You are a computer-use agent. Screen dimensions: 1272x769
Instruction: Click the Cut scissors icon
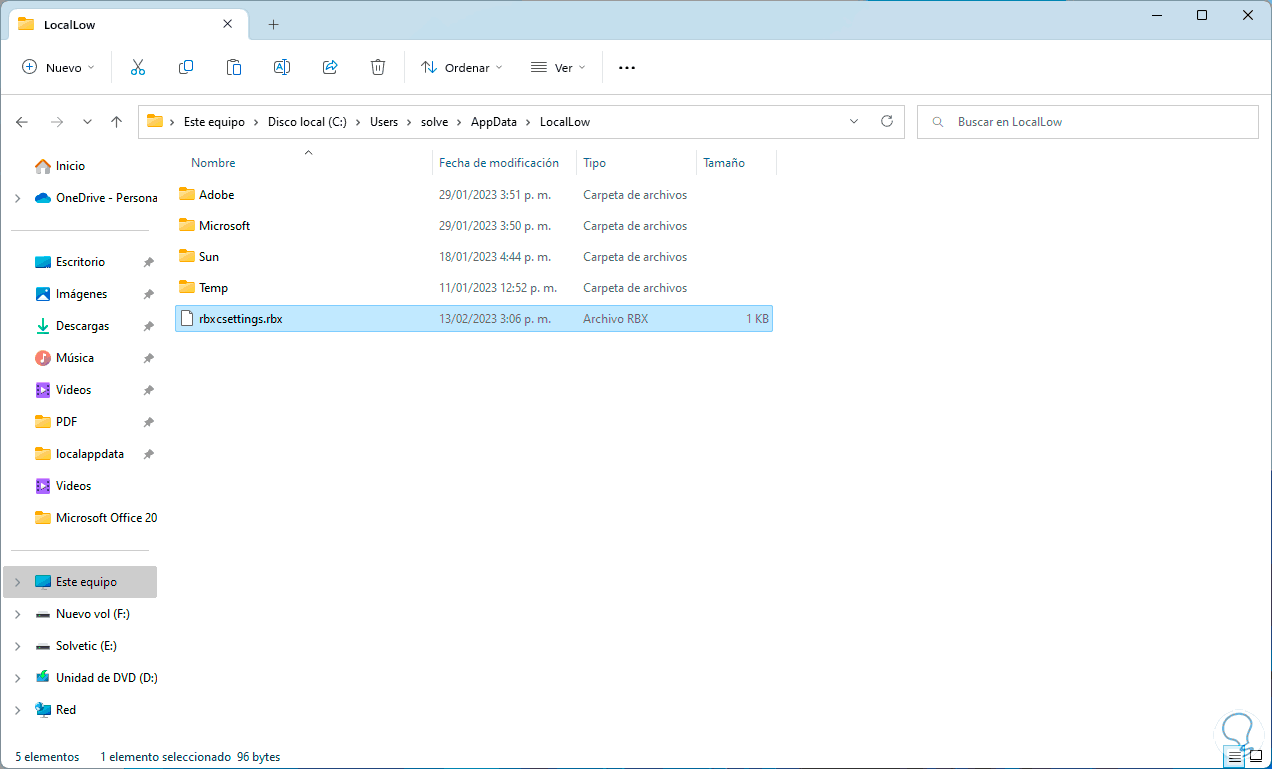138,67
